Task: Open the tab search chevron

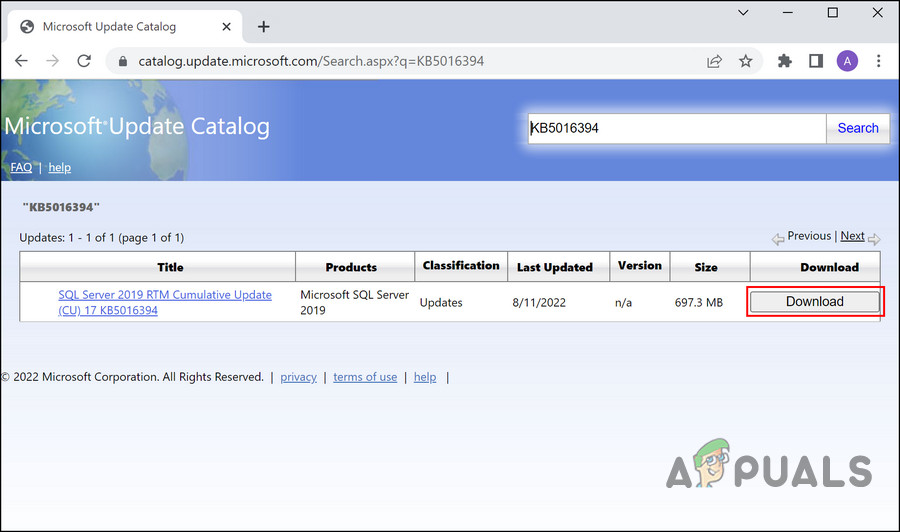Action: point(743,12)
